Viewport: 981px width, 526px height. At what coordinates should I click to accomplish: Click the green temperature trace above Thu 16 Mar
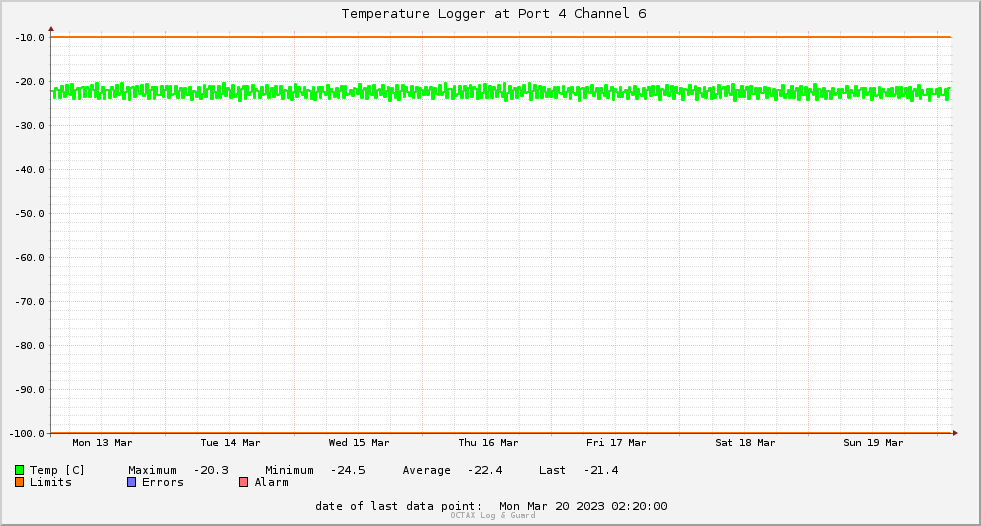click(488, 91)
